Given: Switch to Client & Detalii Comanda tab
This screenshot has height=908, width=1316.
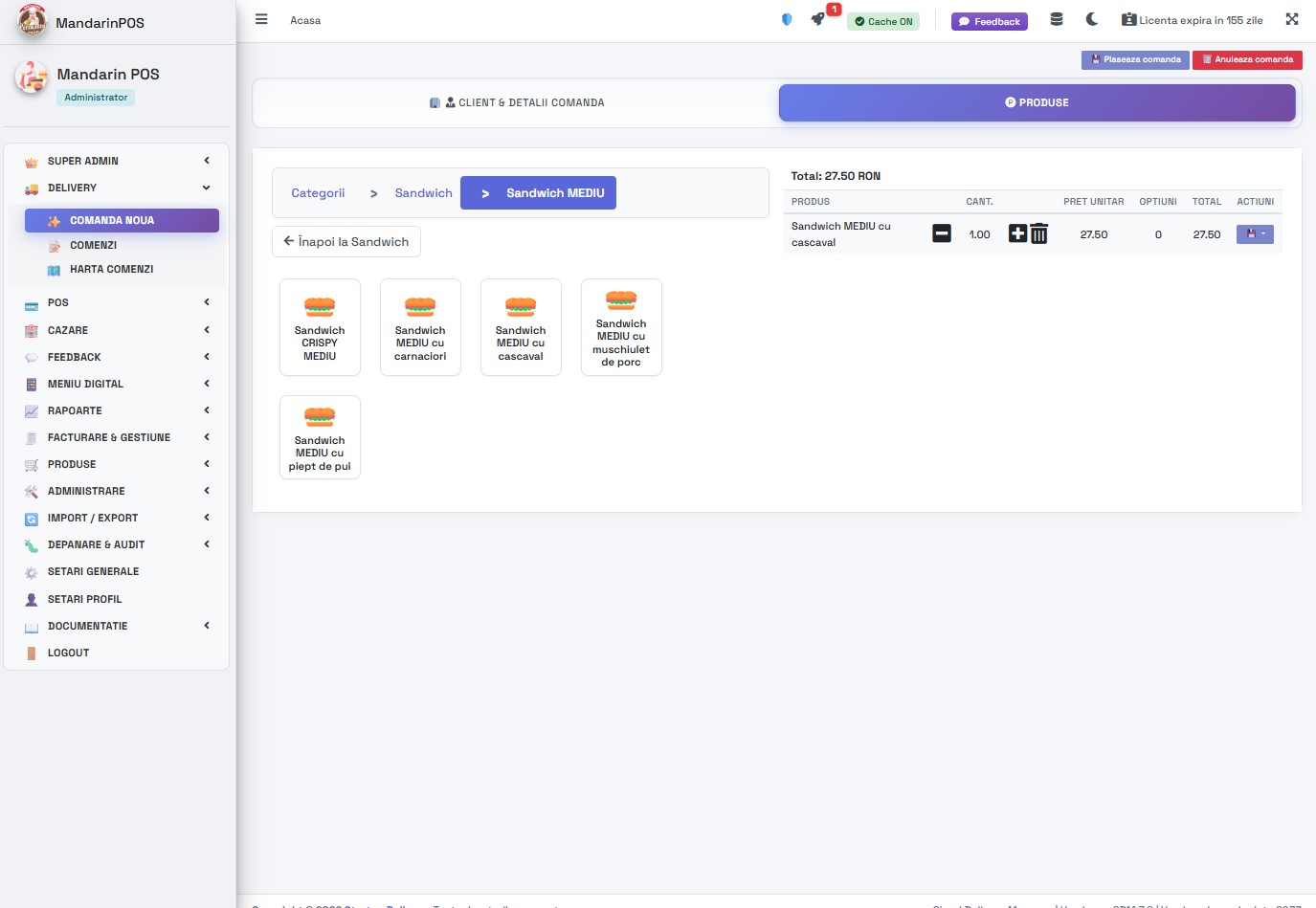Looking at the screenshot, I should [517, 102].
